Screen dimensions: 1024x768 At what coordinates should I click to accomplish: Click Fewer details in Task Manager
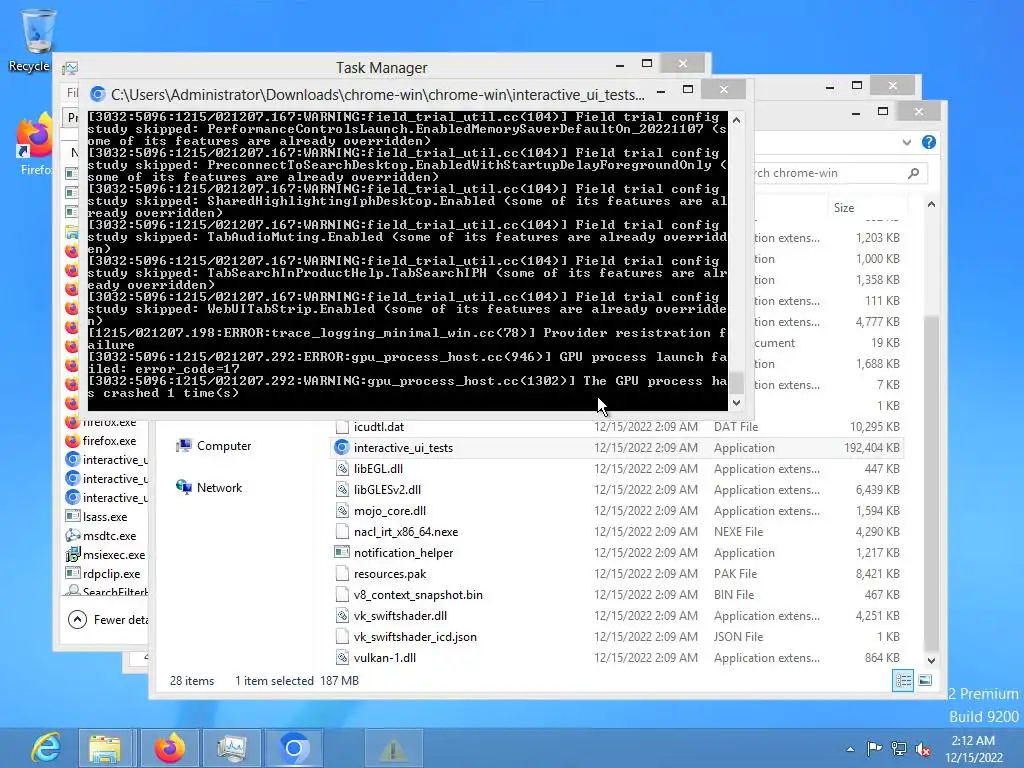tap(121, 620)
